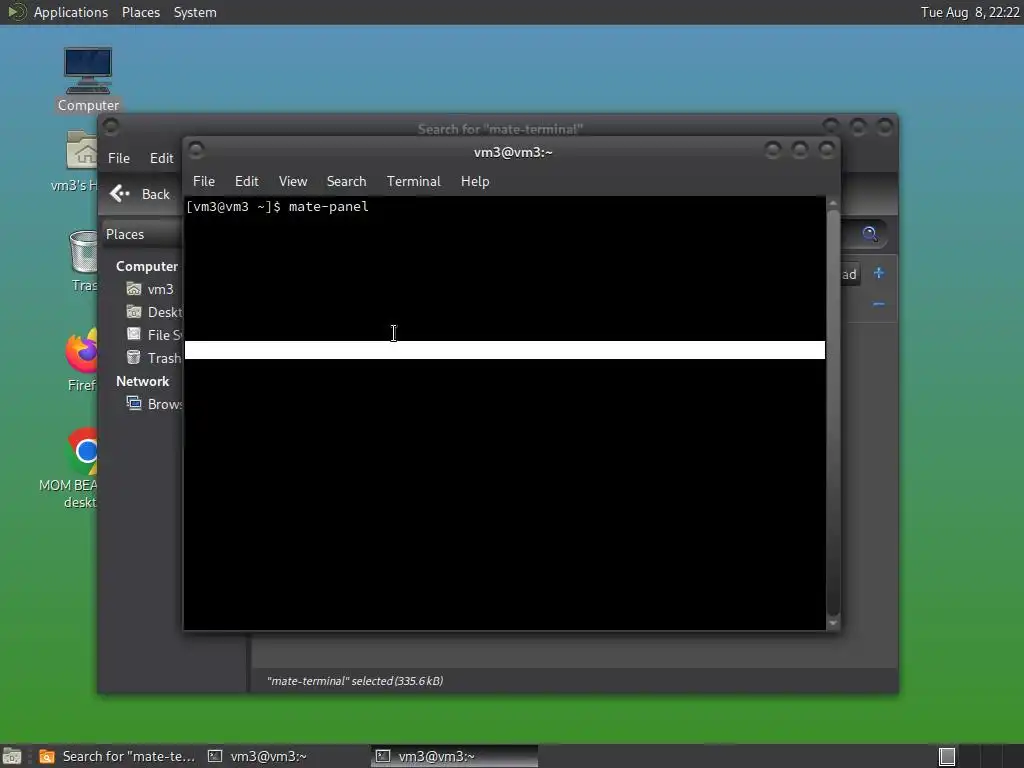
Task: Click the plus icon to add search criterion
Action: (878, 273)
